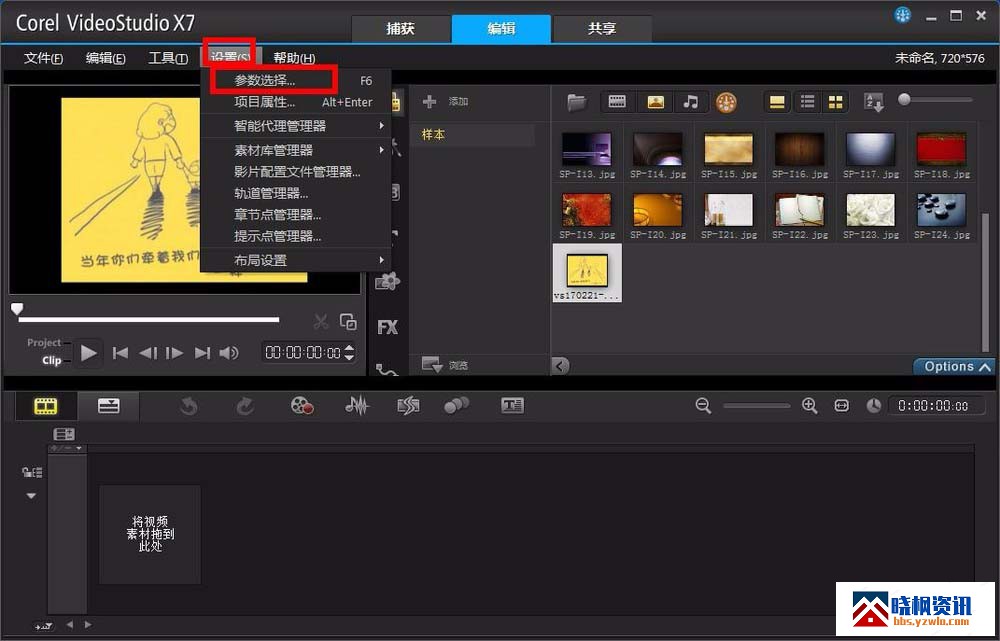Open the Subtitle Editor icon
The image size is (1000, 641).
pyautogui.click(x=513, y=406)
